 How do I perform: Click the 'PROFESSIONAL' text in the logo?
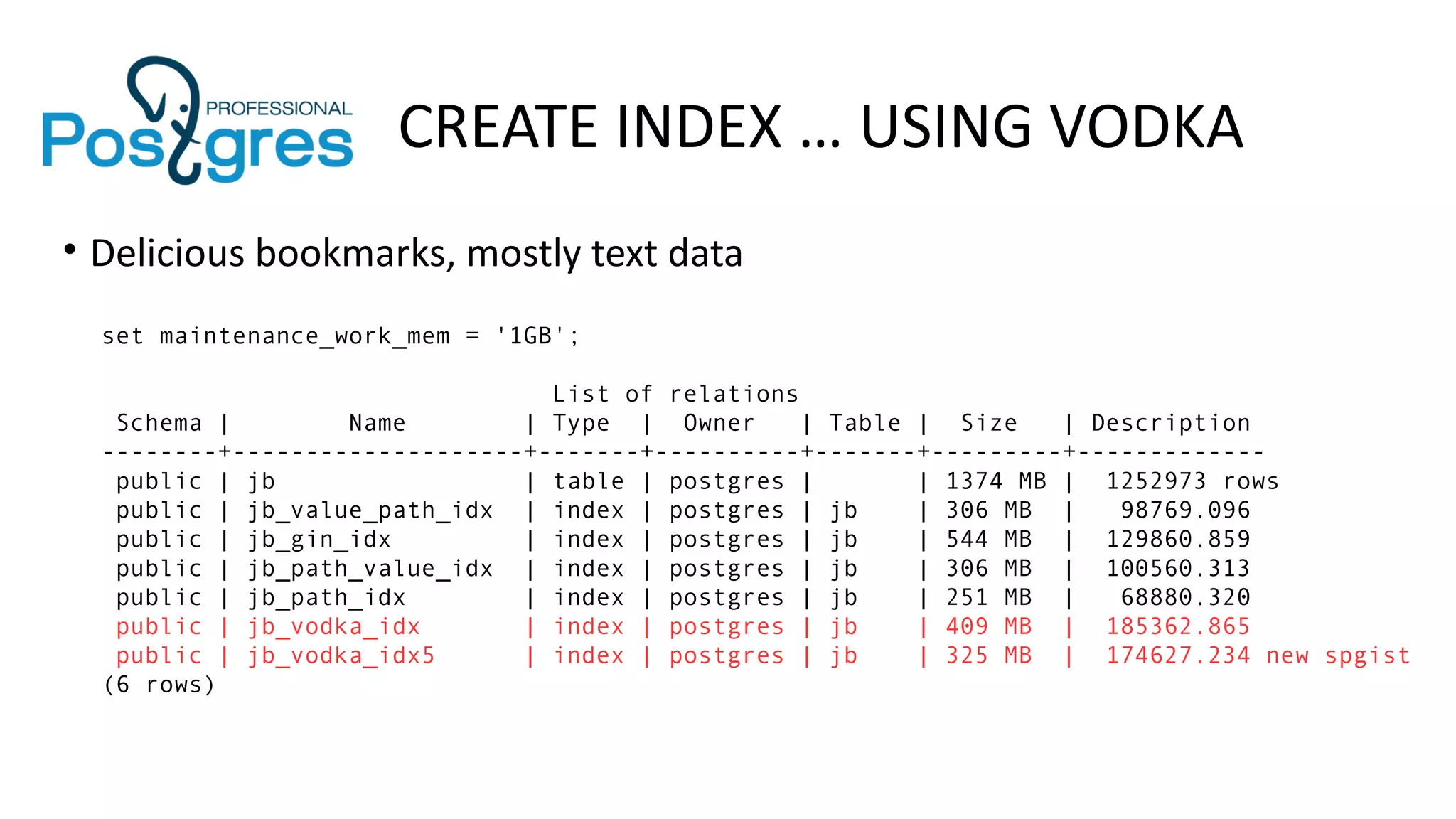click(x=279, y=109)
